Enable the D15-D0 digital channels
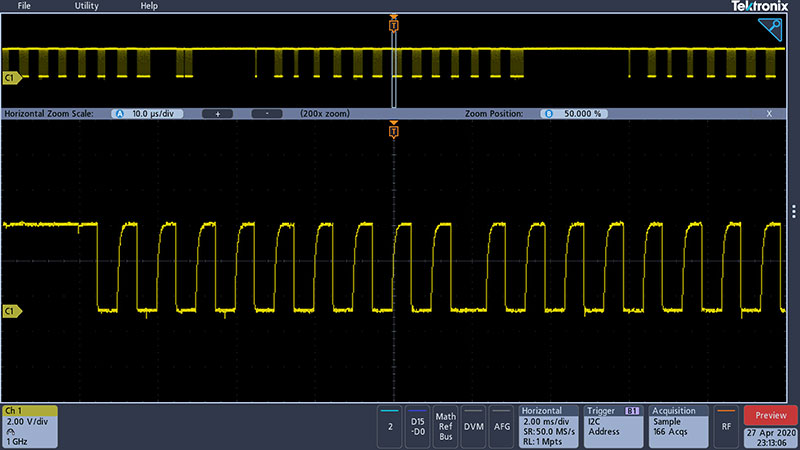Viewport: 800px width, 450px height. [417, 425]
